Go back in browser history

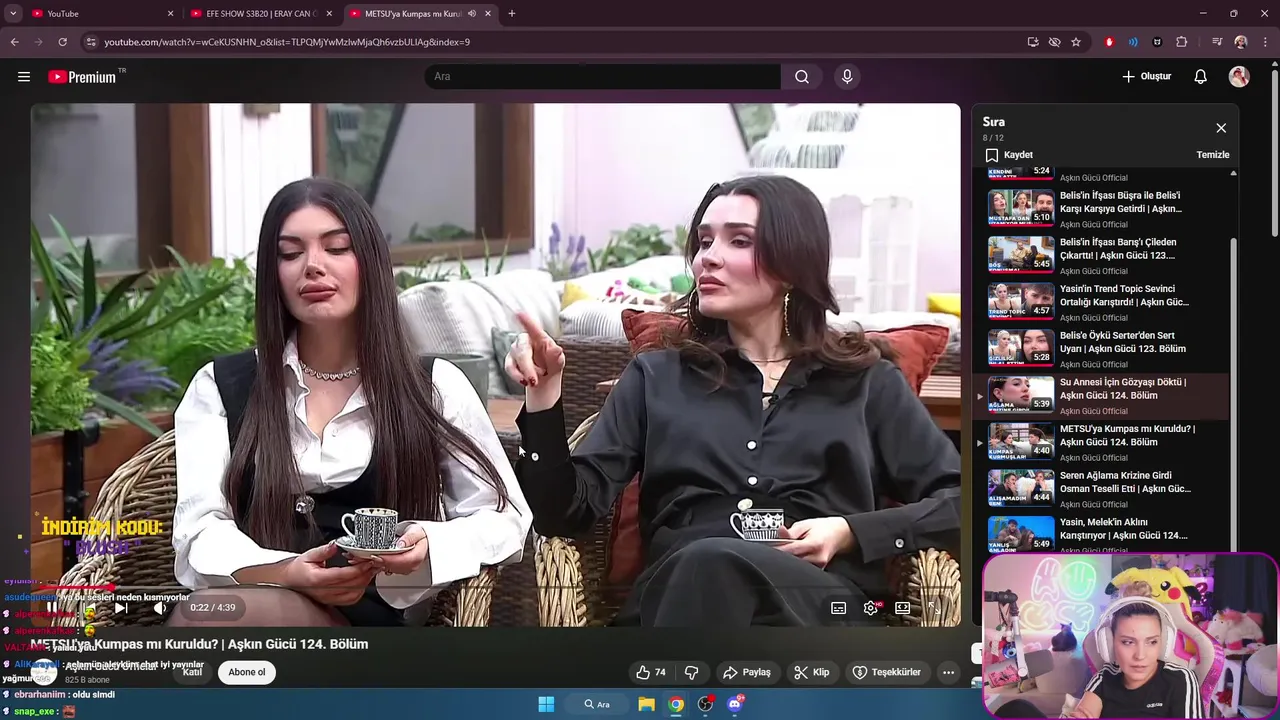[x=14, y=42]
